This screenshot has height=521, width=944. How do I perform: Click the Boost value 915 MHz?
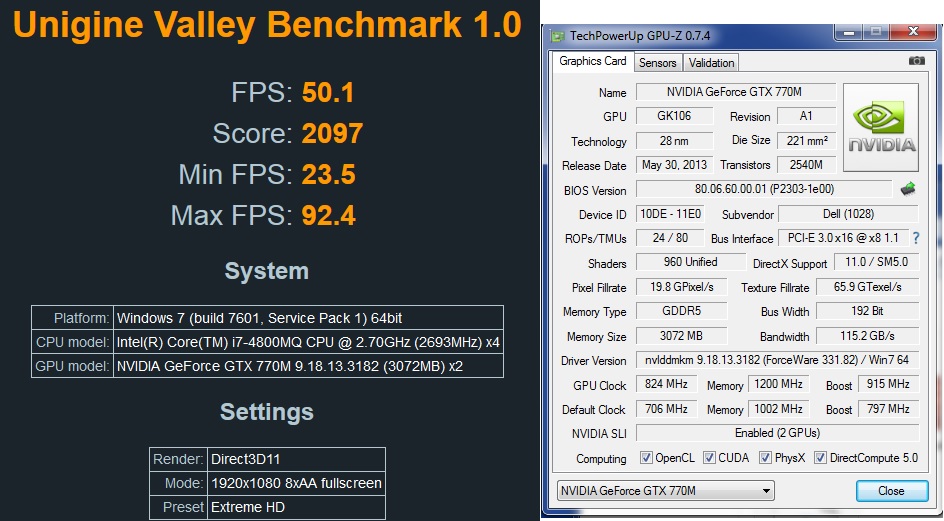(x=889, y=384)
